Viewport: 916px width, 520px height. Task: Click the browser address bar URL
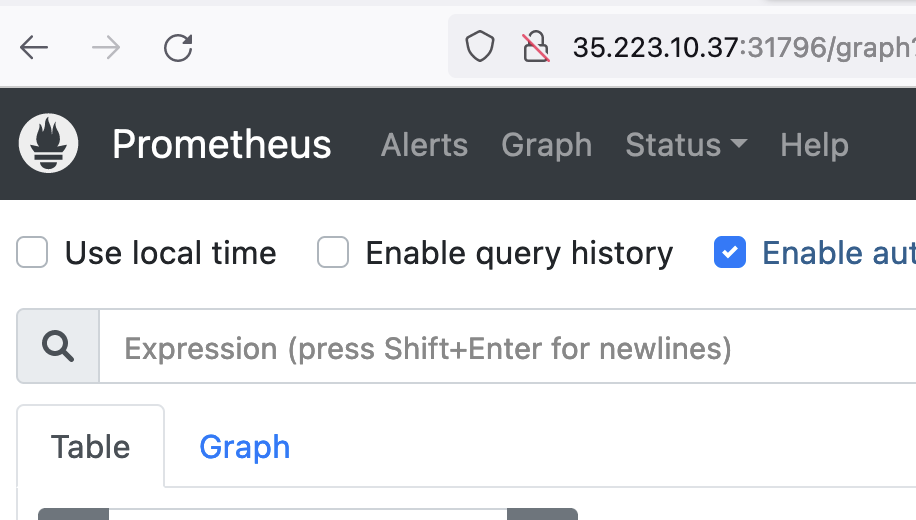(x=740, y=47)
